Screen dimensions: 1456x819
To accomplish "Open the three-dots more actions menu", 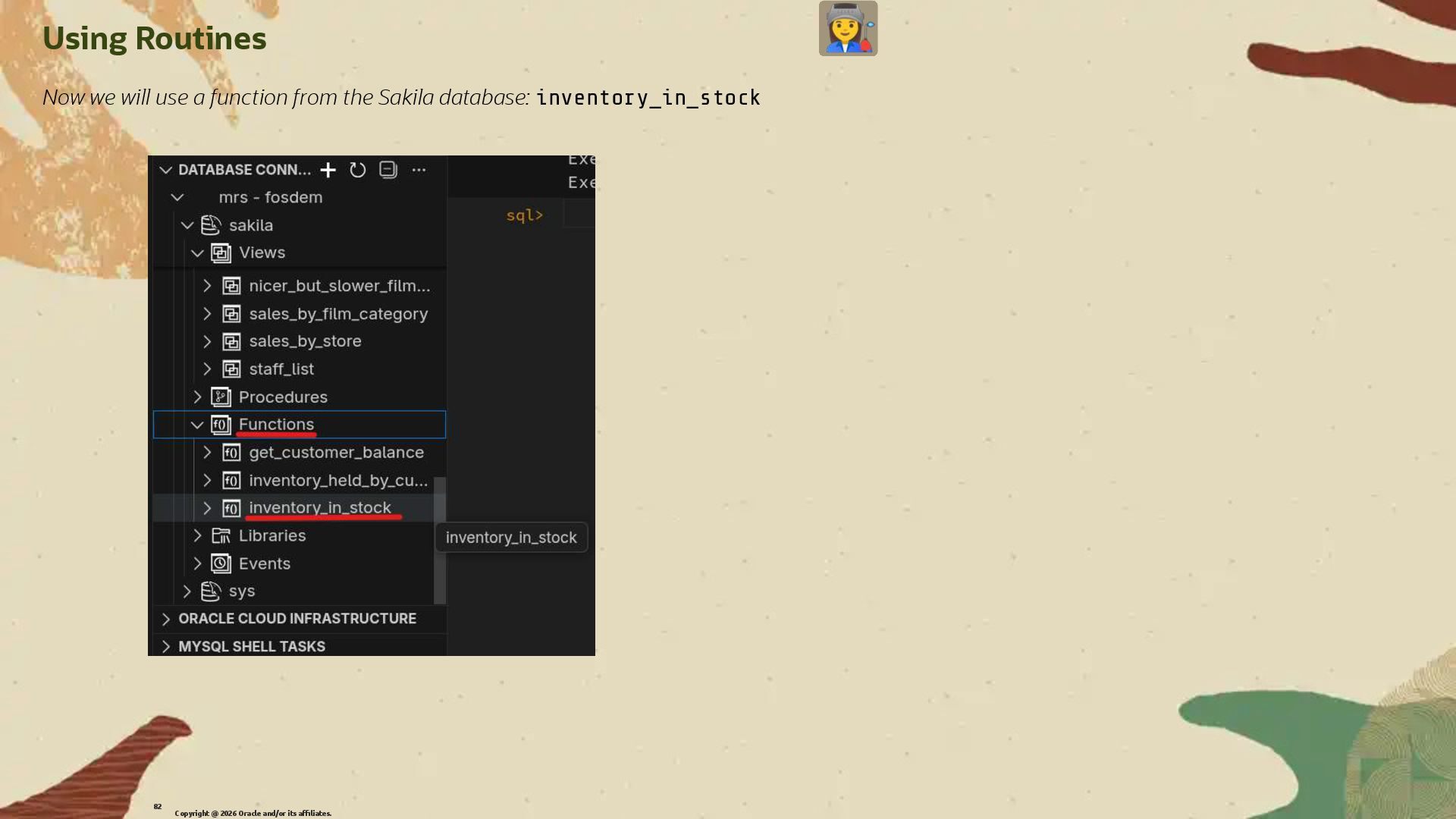I will coord(419,170).
